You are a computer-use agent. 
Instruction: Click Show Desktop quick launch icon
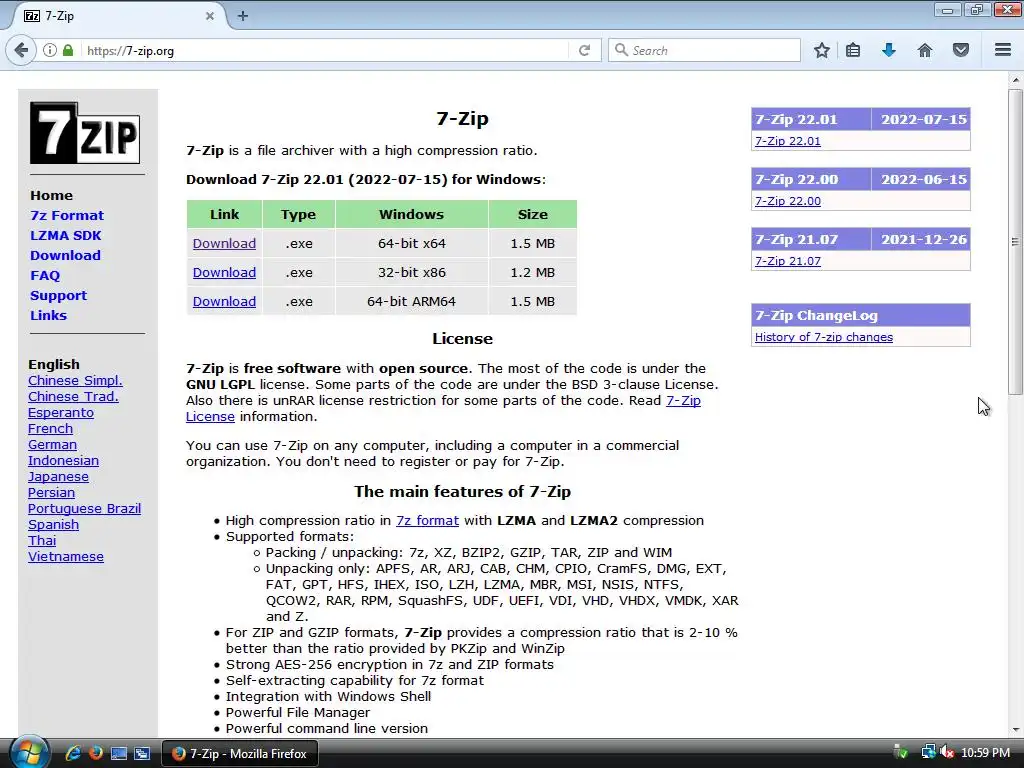[x=119, y=754]
